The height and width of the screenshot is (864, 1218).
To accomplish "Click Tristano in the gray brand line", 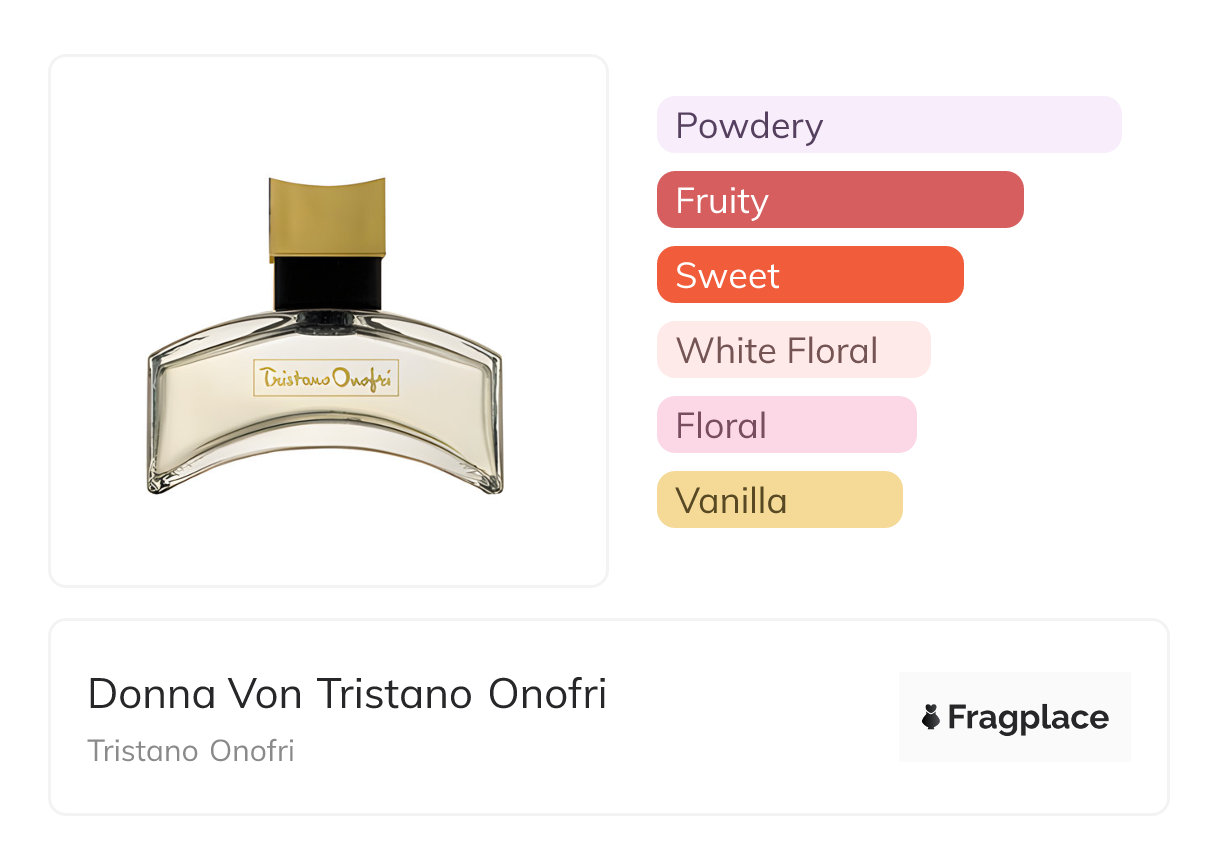I will pos(143,751).
